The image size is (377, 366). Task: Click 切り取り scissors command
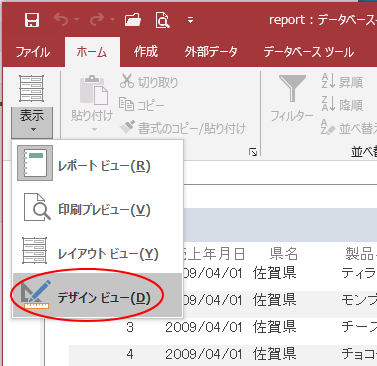coord(149,82)
